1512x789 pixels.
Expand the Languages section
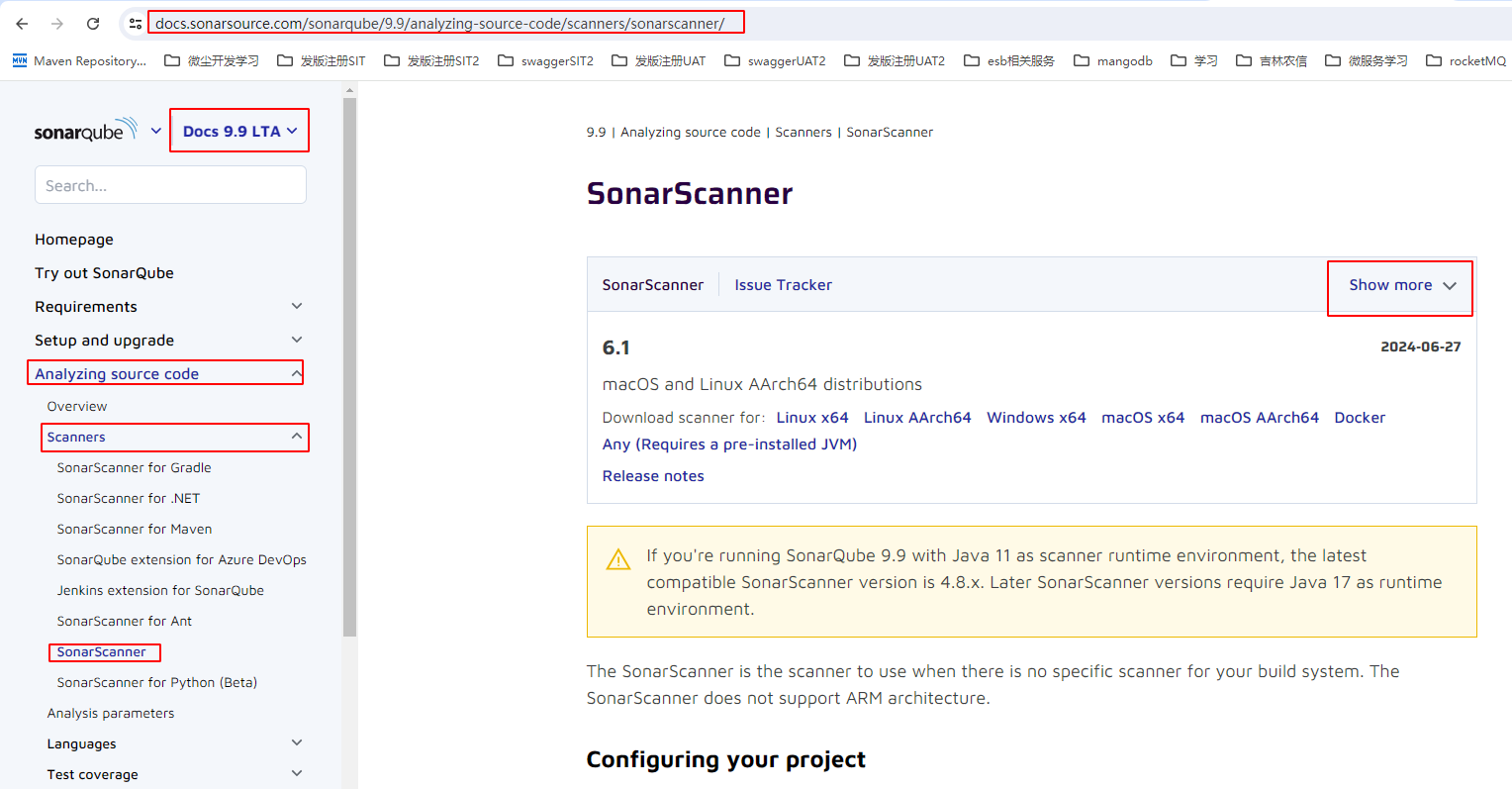point(297,743)
